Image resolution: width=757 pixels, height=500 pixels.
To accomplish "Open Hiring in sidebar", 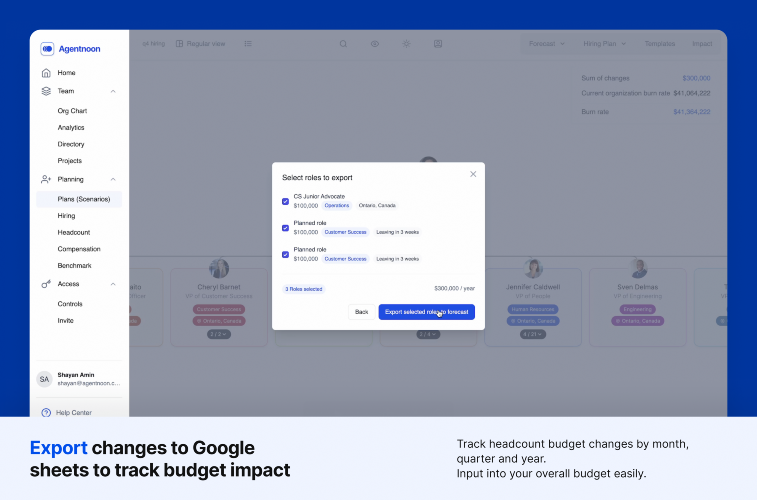I will click(66, 216).
